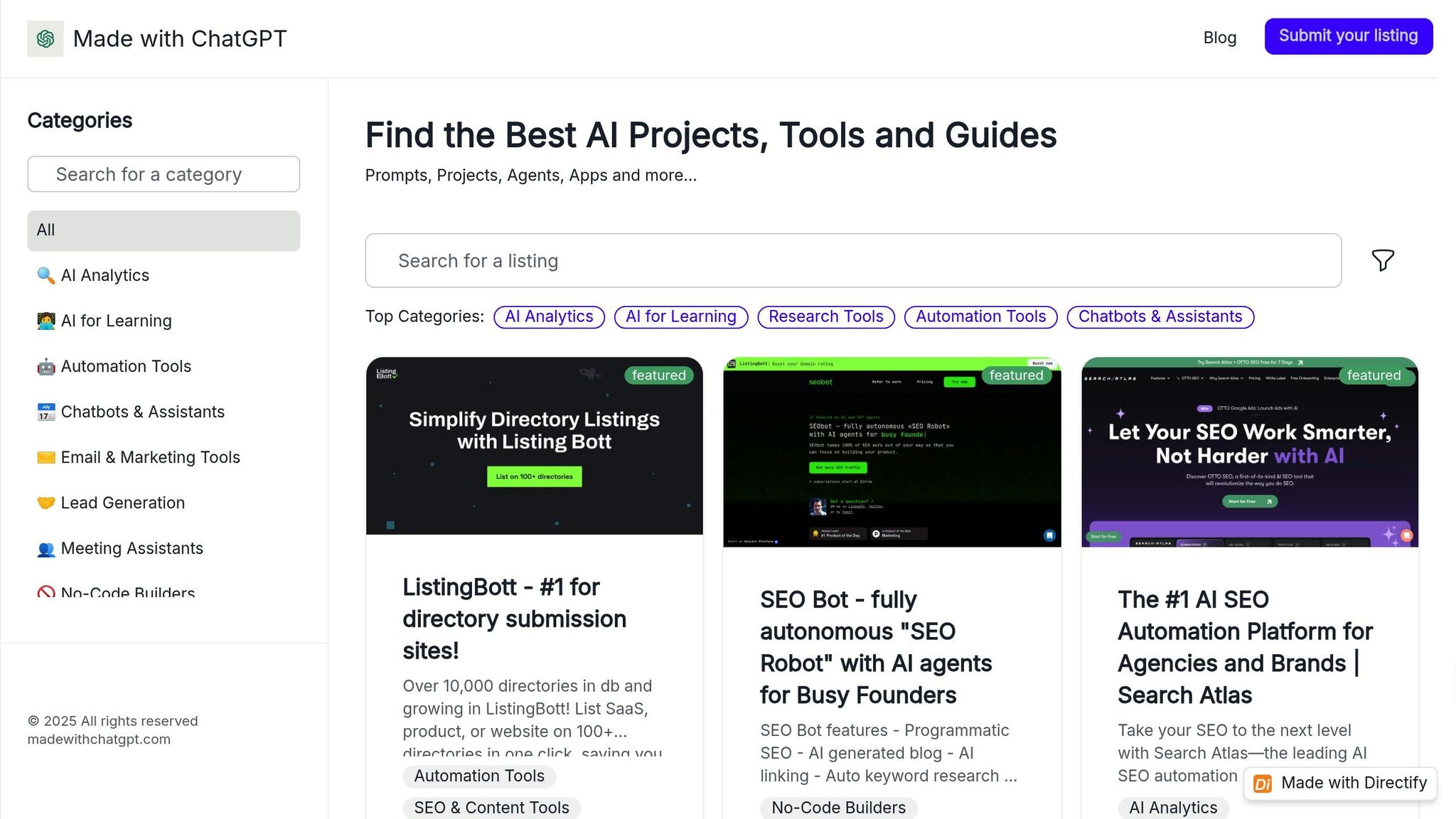Open the Blog page link
The width and height of the screenshot is (1456, 819).
coord(1219,38)
